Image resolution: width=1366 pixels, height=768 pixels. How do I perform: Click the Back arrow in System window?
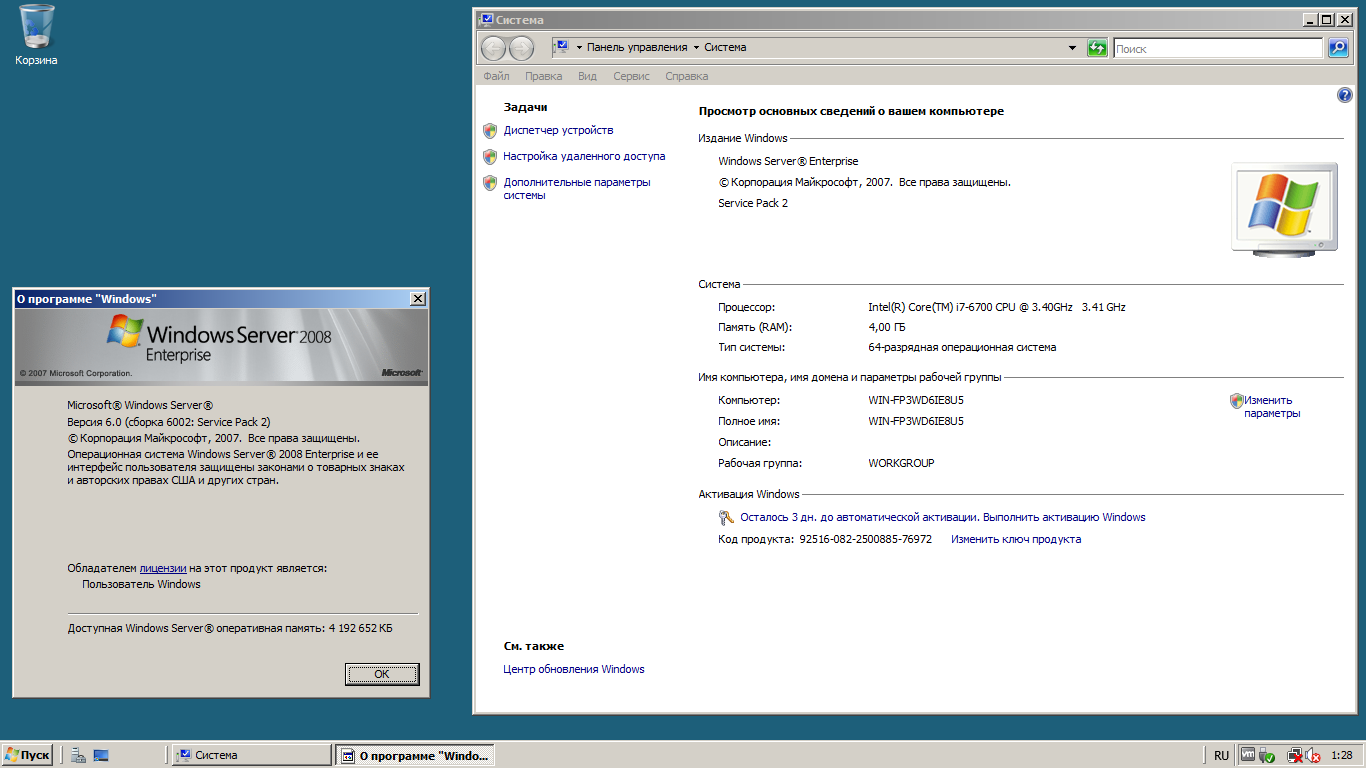point(494,48)
